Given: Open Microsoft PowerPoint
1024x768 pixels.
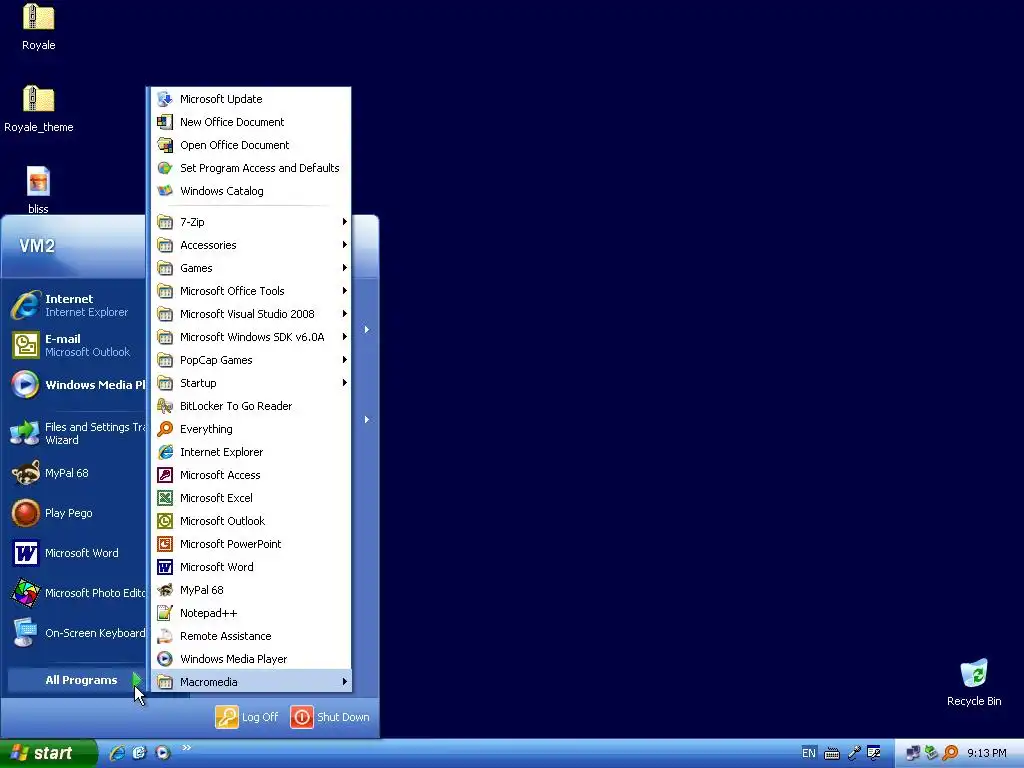Looking at the screenshot, I should (x=251, y=544).
